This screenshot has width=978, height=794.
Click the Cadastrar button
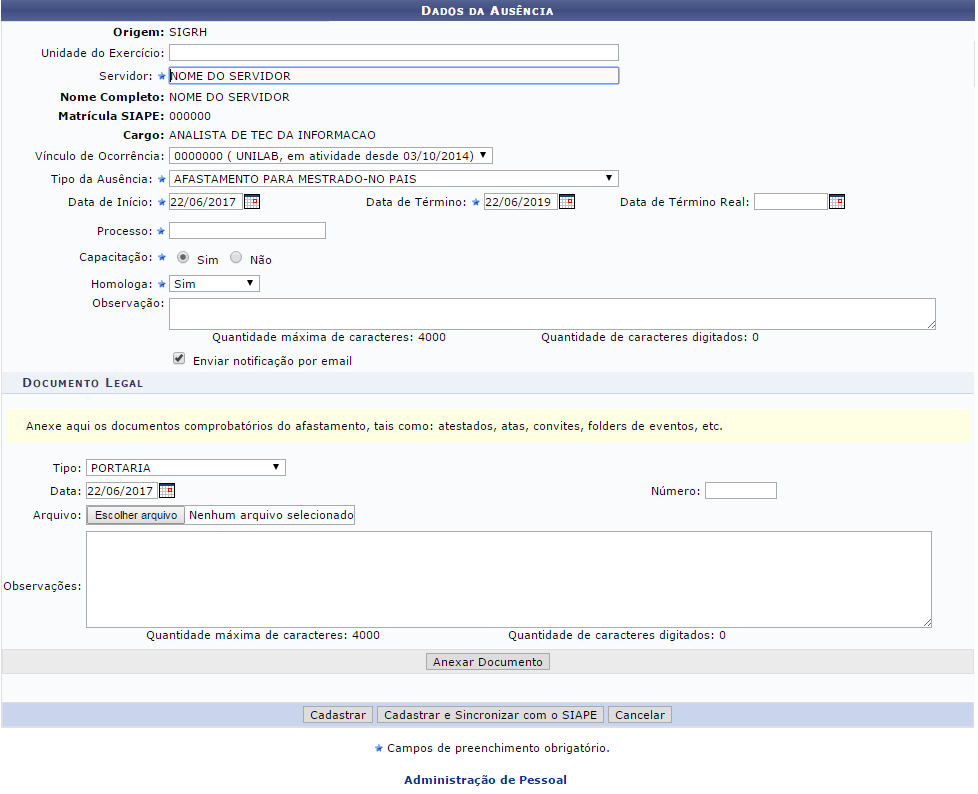pyautogui.click(x=338, y=715)
